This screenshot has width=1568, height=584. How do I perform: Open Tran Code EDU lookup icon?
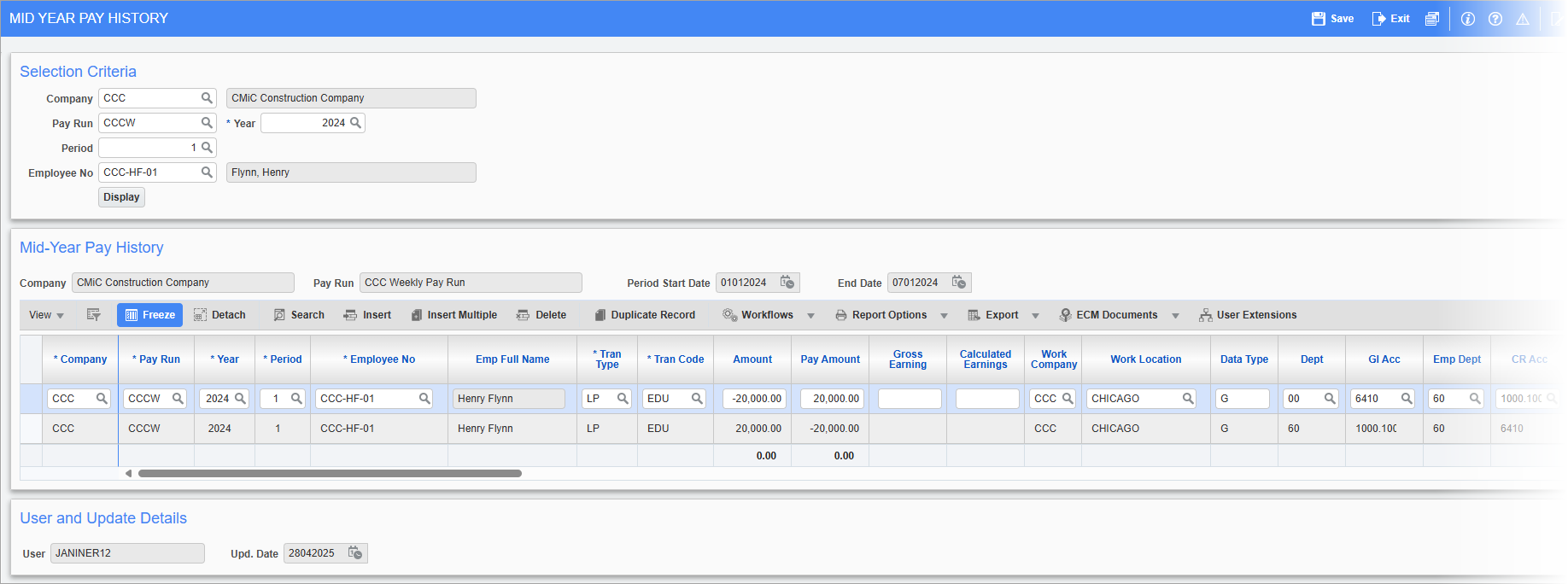point(697,399)
